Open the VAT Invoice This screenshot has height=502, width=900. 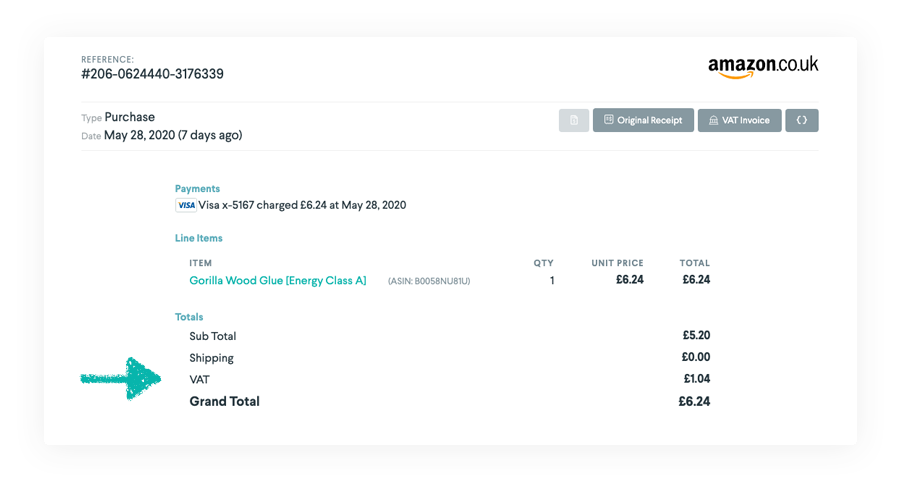point(739,120)
